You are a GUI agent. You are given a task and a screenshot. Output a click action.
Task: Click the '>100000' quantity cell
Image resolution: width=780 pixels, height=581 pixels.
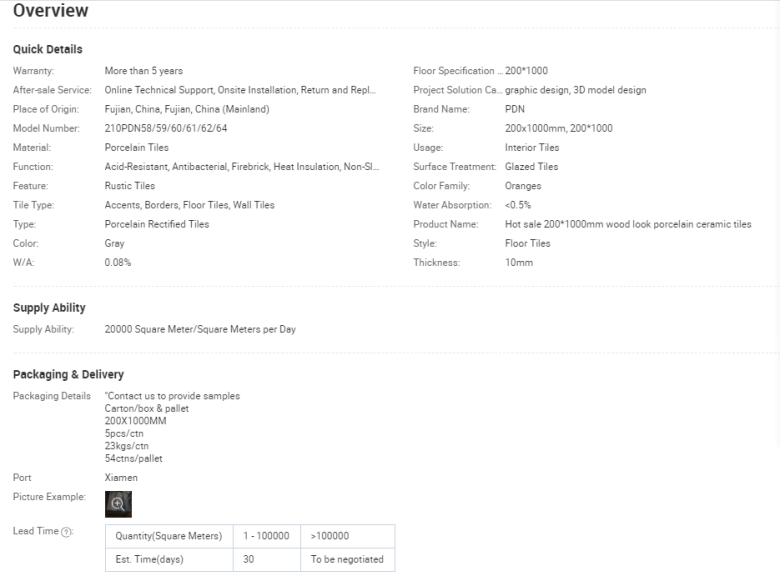(329, 536)
